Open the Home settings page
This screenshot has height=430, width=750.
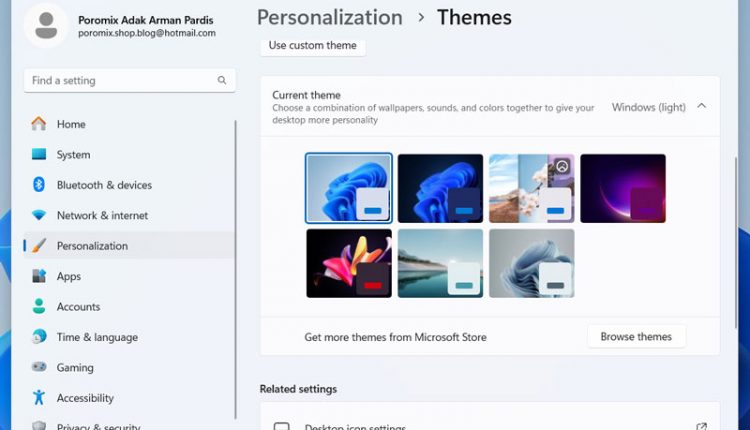tap(129, 124)
